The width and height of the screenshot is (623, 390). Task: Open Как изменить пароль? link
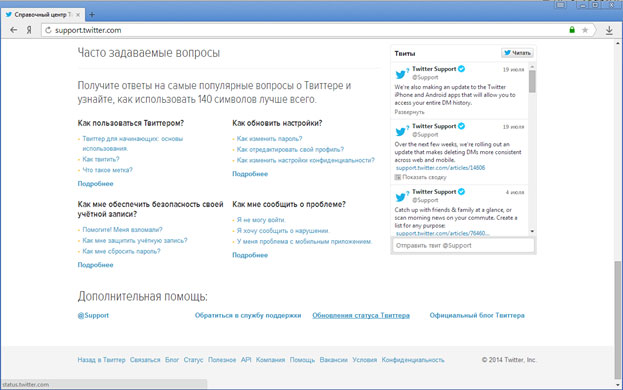pos(269,139)
